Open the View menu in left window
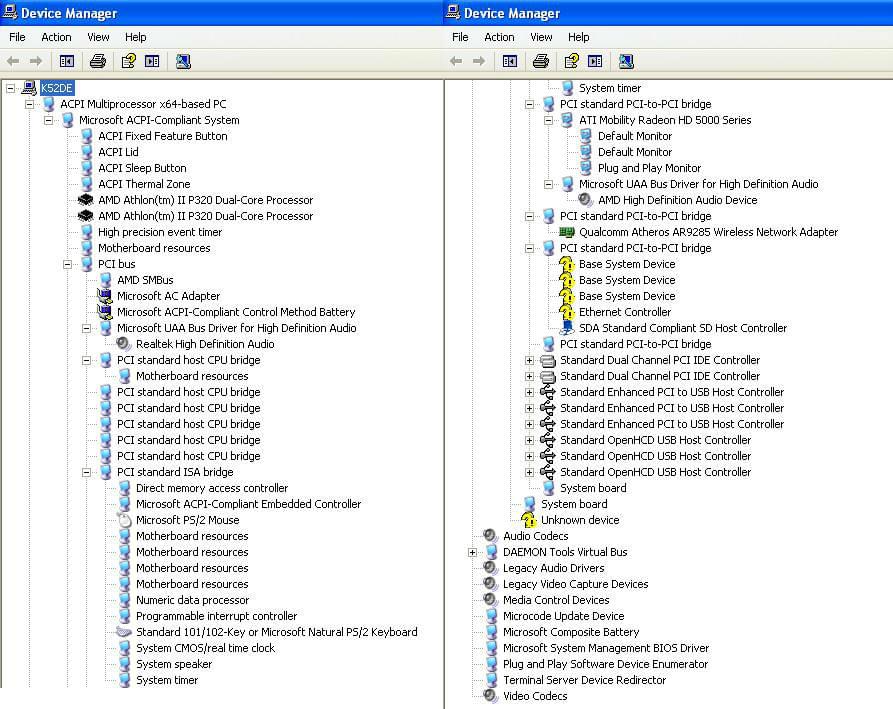Screen dimensions: 893x709 (x=98, y=37)
